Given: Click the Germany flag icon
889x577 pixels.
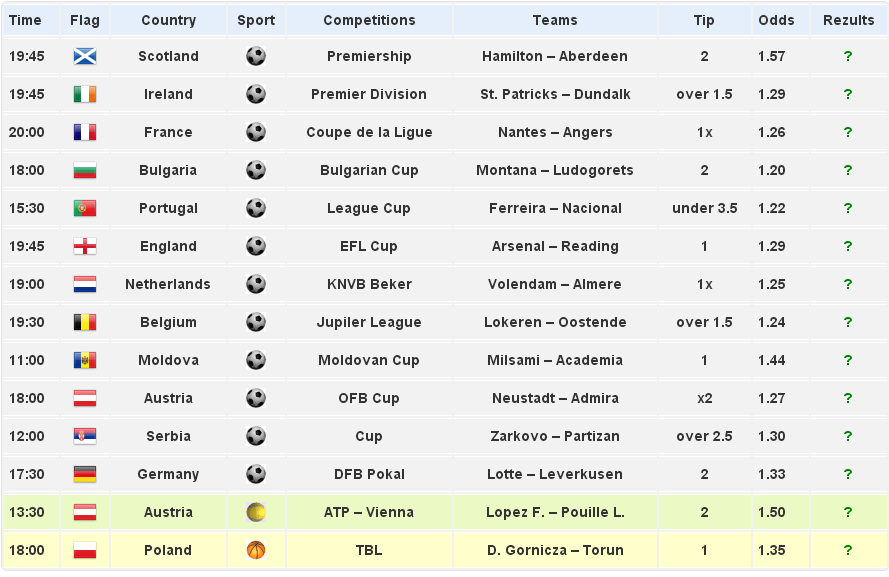Looking at the screenshot, I should (x=85, y=475).
